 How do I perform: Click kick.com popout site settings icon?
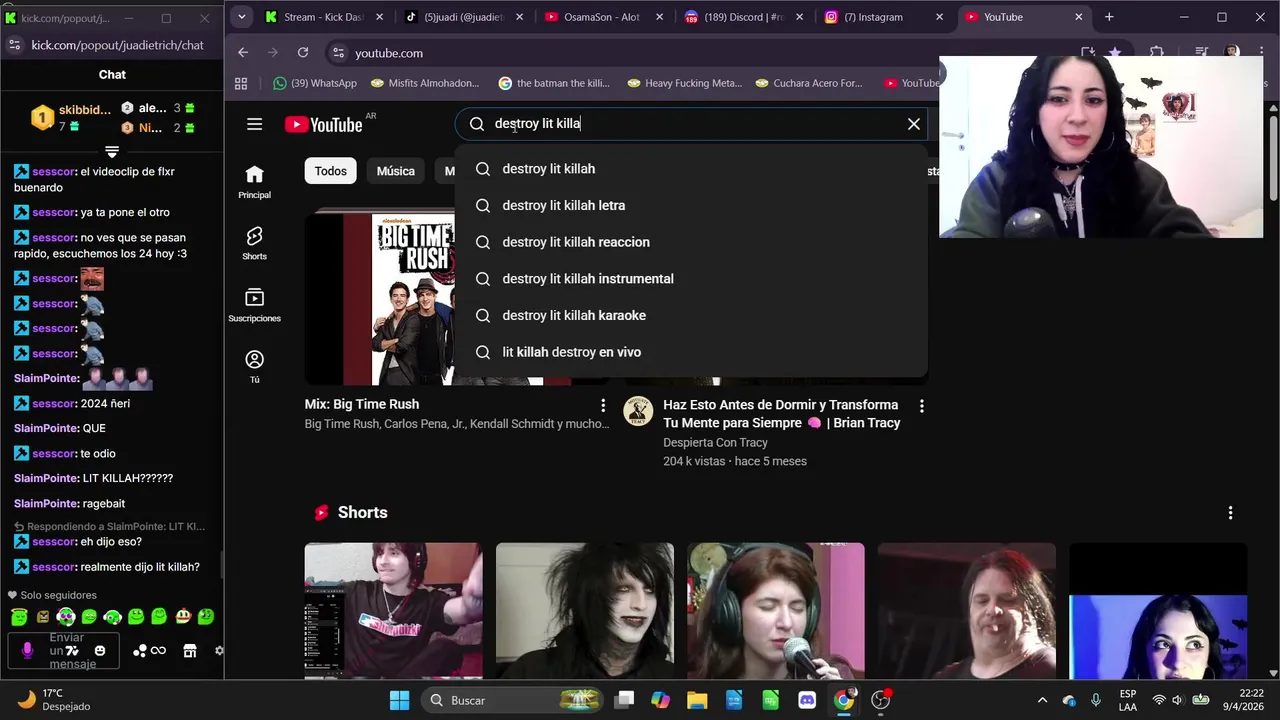point(14,45)
